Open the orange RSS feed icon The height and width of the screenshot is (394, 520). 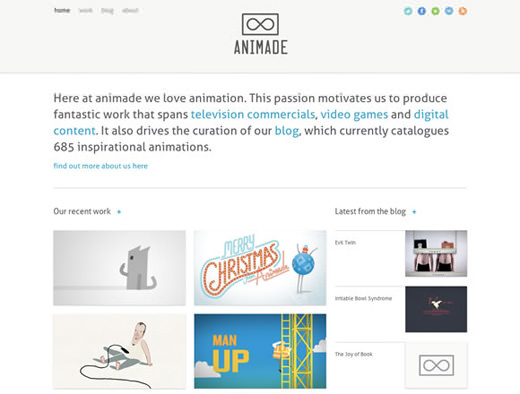click(x=463, y=11)
